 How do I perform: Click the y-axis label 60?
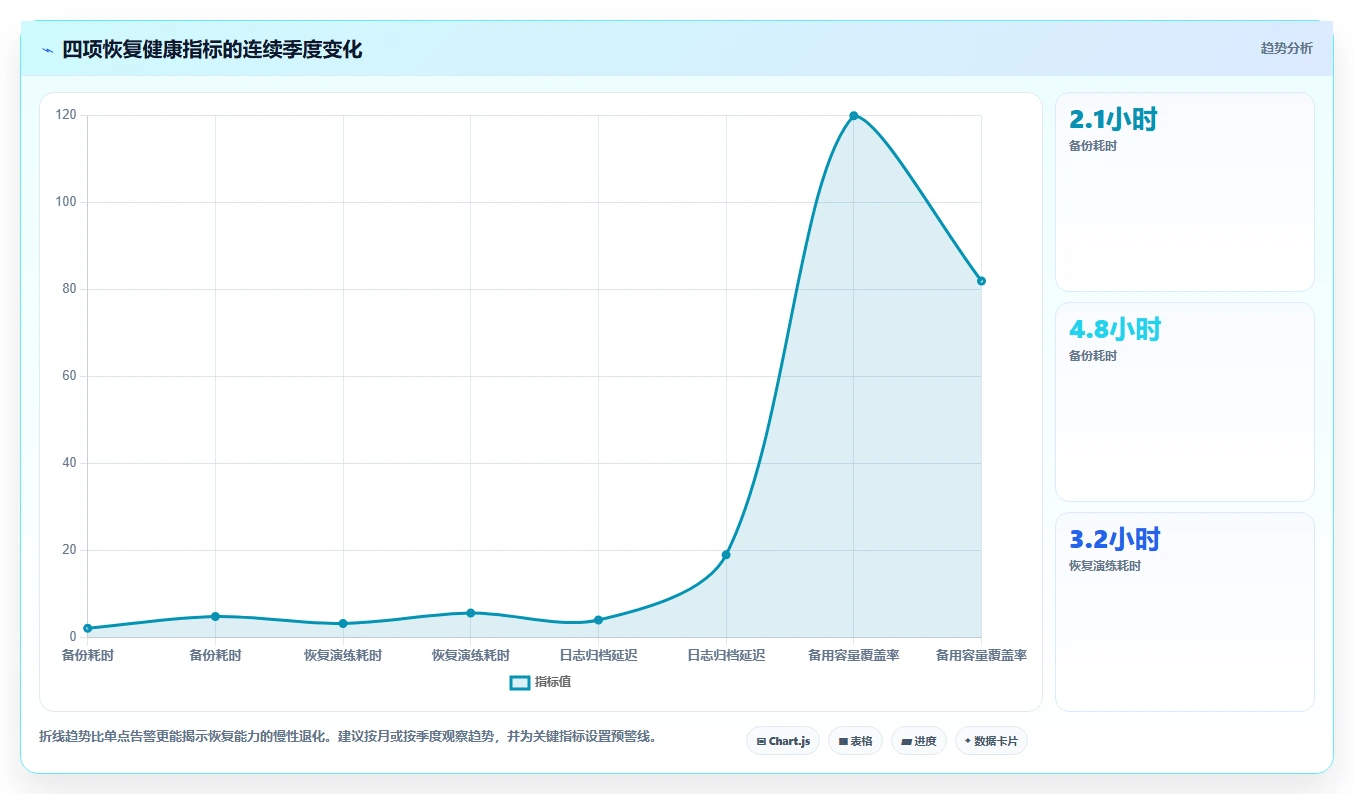pos(69,376)
